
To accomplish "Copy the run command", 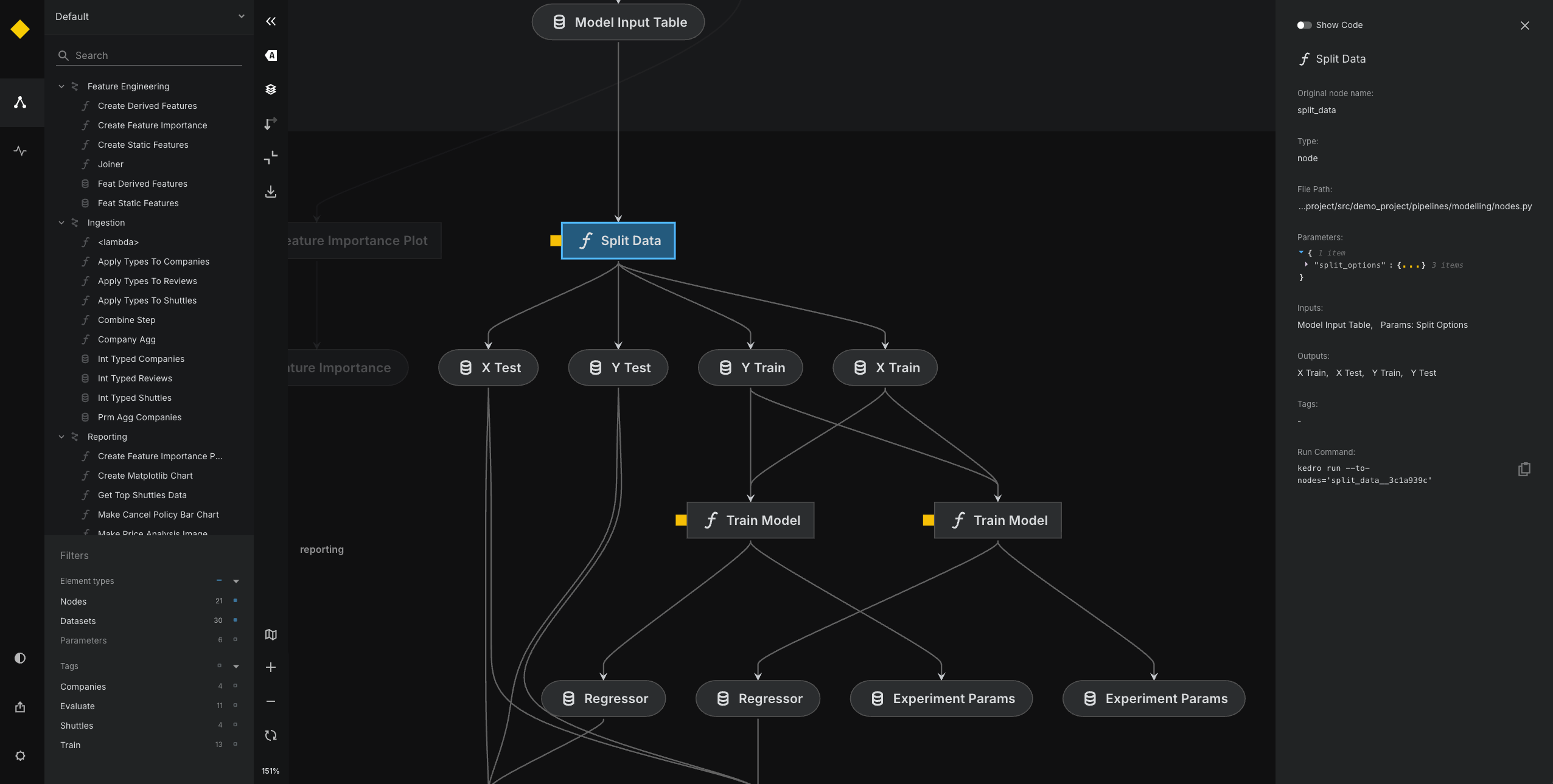I will pyautogui.click(x=1524, y=468).
